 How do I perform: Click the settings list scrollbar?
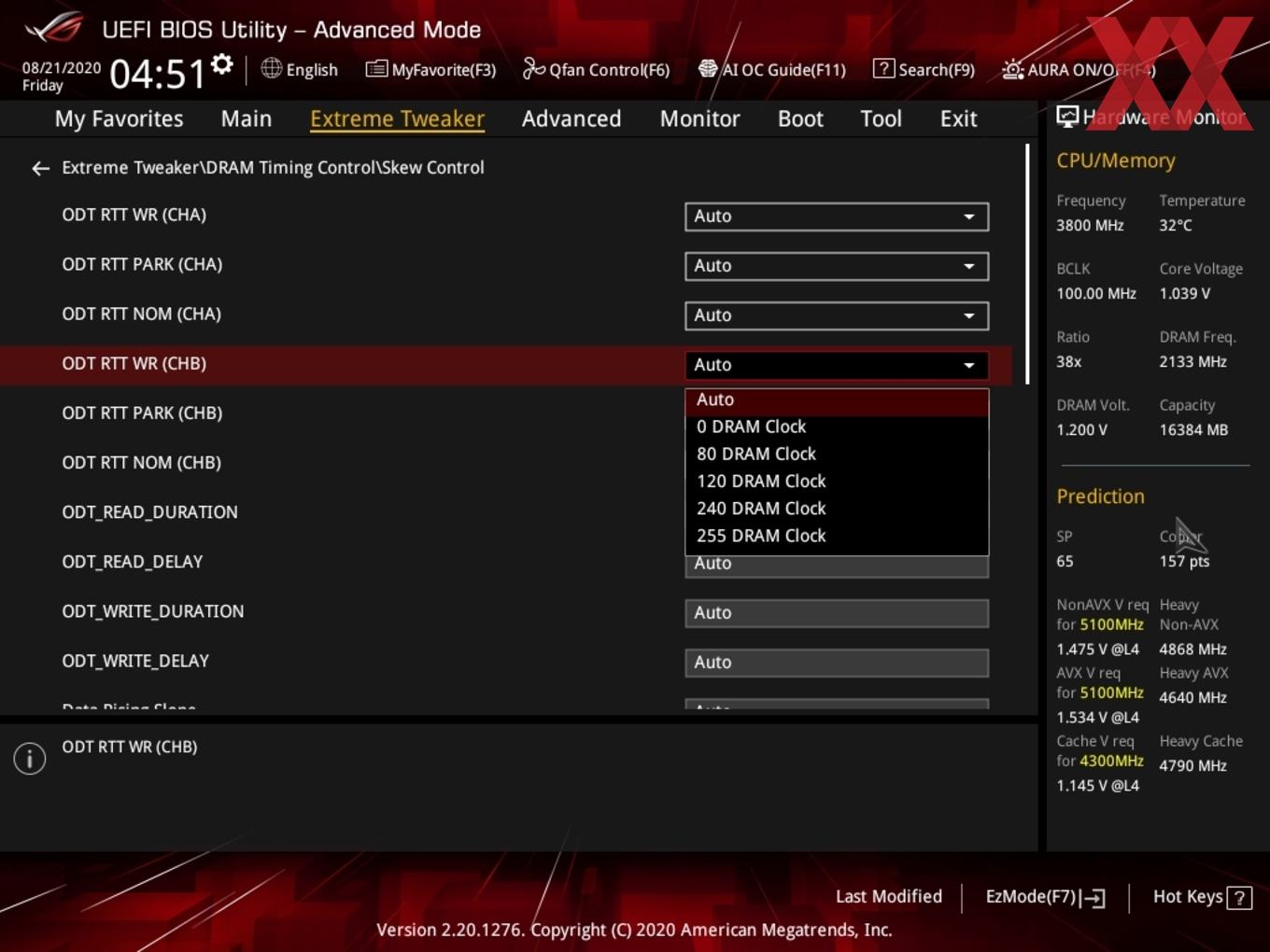1027,264
